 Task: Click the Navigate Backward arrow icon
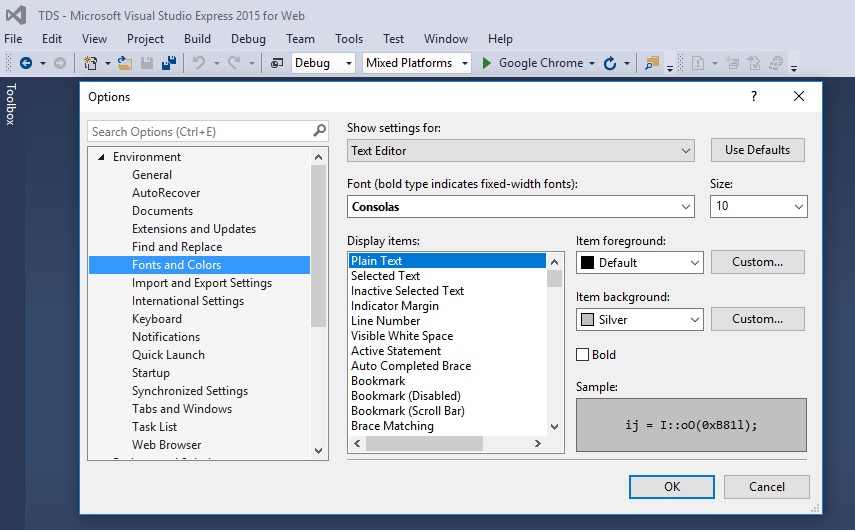coord(26,63)
